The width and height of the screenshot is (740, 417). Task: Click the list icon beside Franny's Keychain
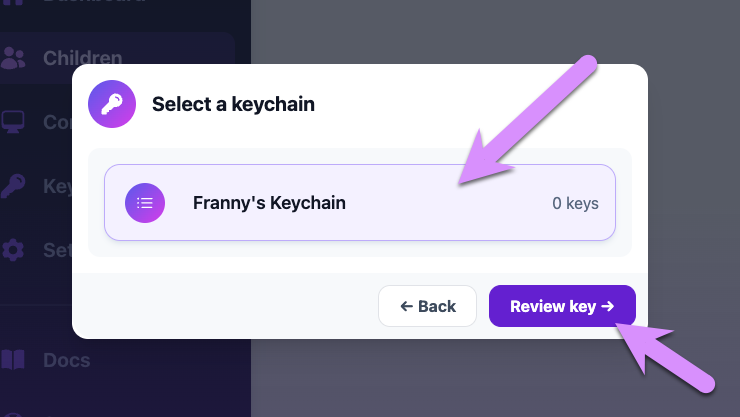click(145, 203)
